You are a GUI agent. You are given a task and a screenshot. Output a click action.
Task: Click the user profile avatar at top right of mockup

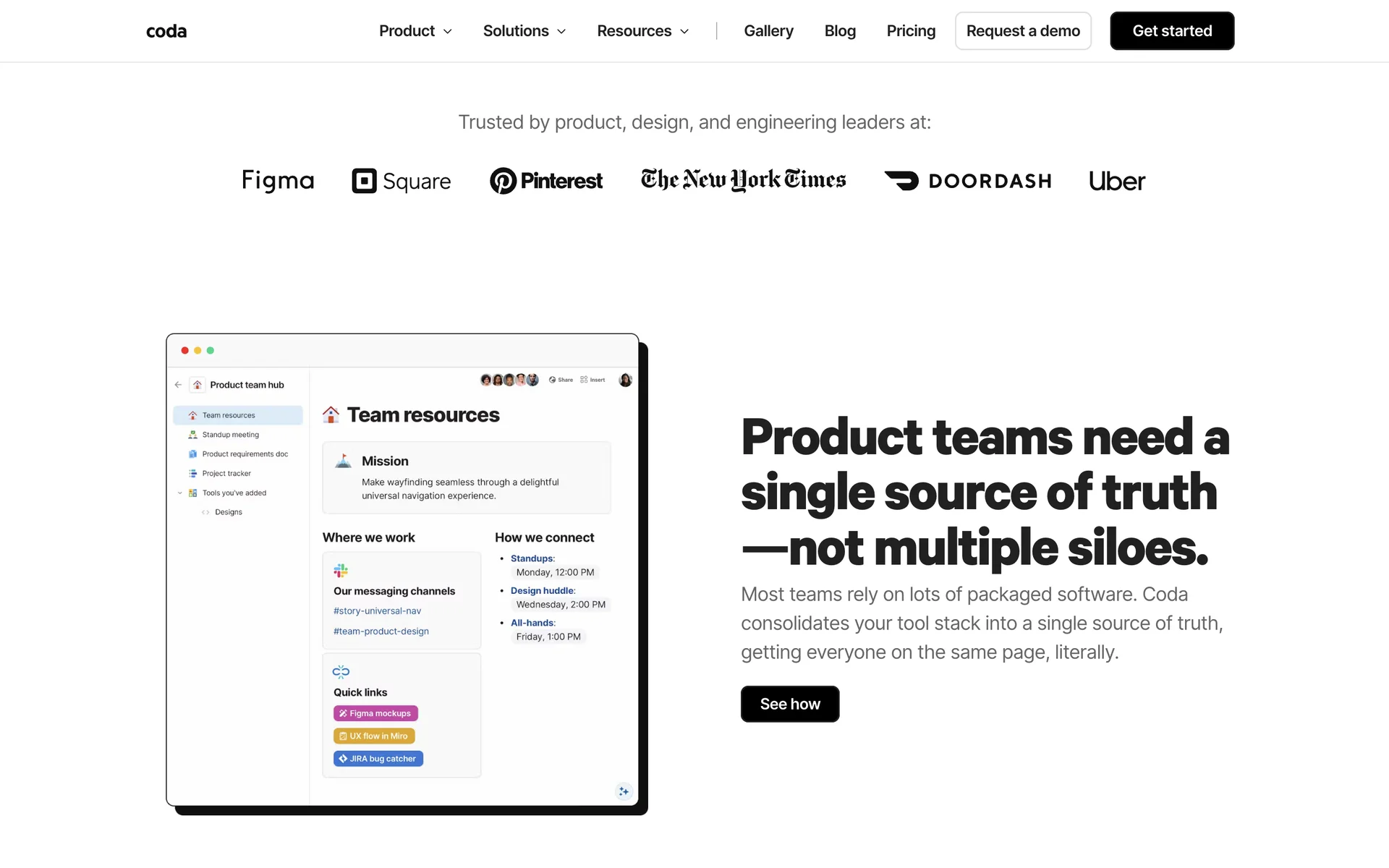click(626, 380)
